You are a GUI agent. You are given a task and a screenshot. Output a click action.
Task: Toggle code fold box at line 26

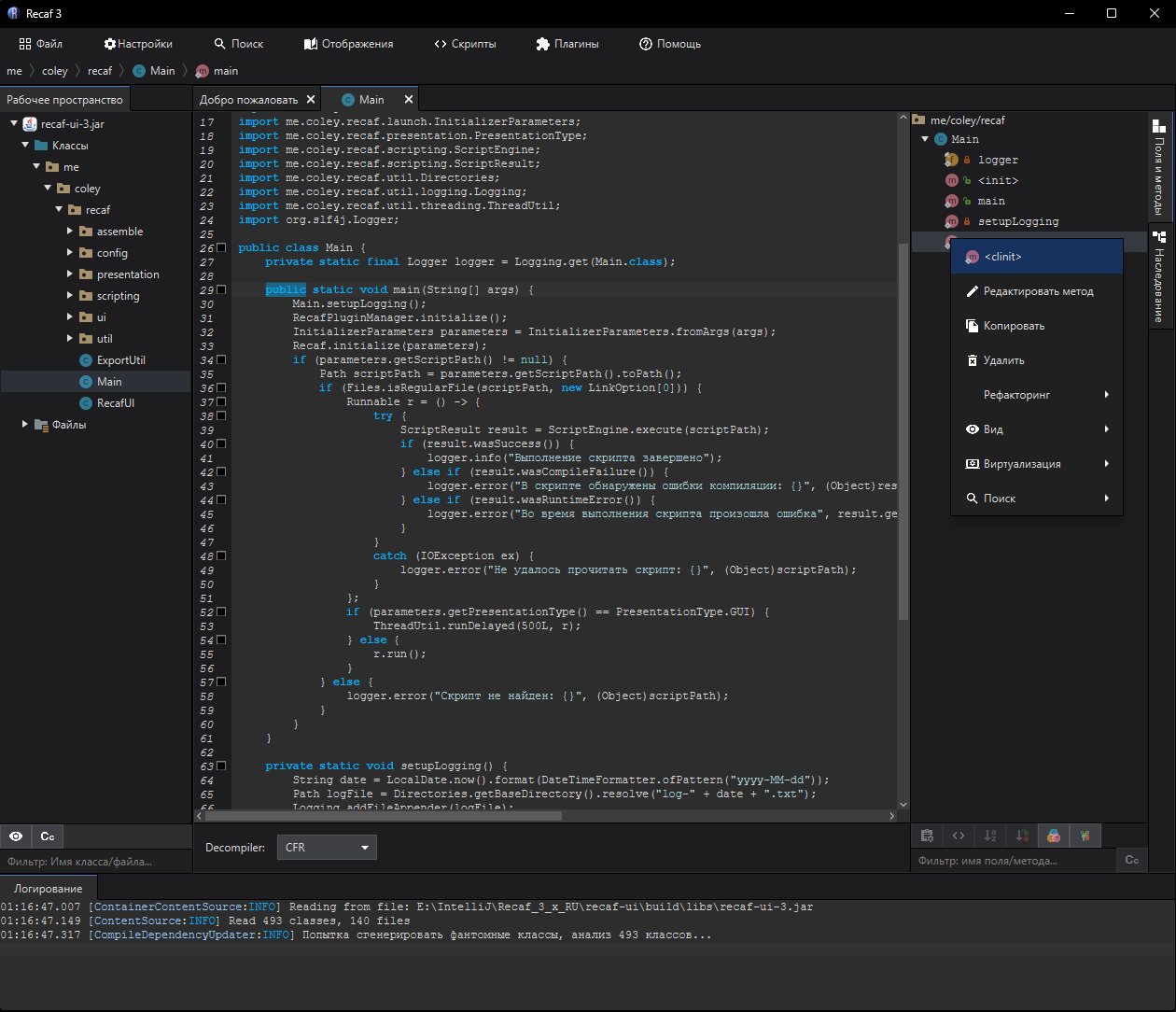(x=221, y=247)
